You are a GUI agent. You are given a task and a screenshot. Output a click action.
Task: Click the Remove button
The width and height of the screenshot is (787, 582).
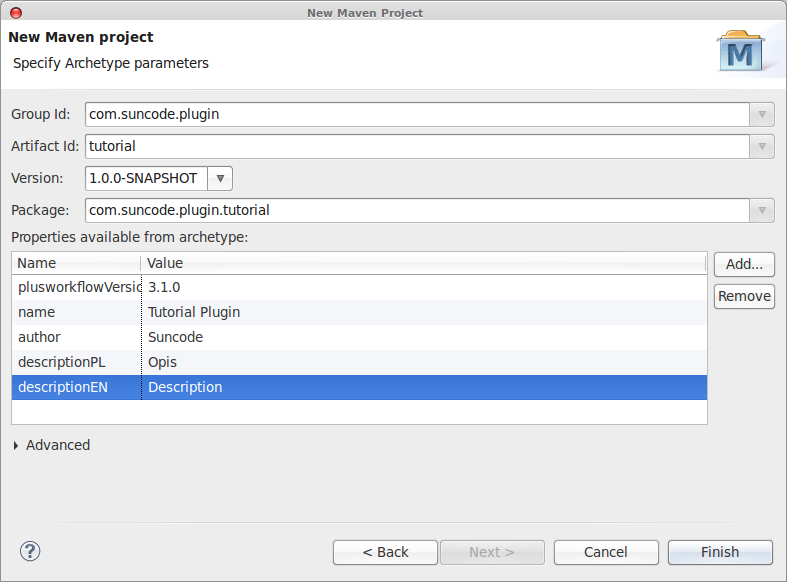(x=744, y=296)
